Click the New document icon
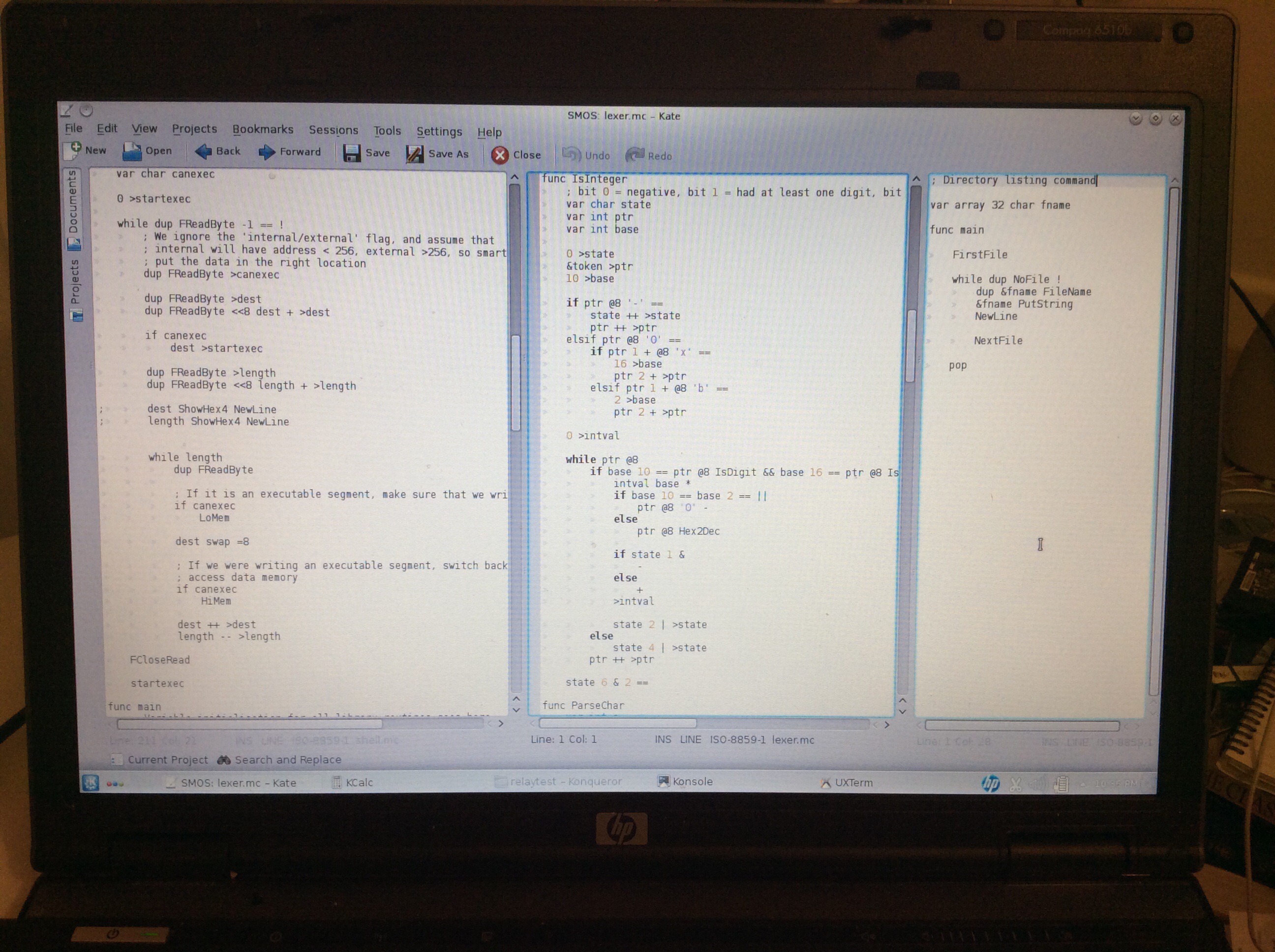The image size is (1275, 952). (x=73, y=150)
